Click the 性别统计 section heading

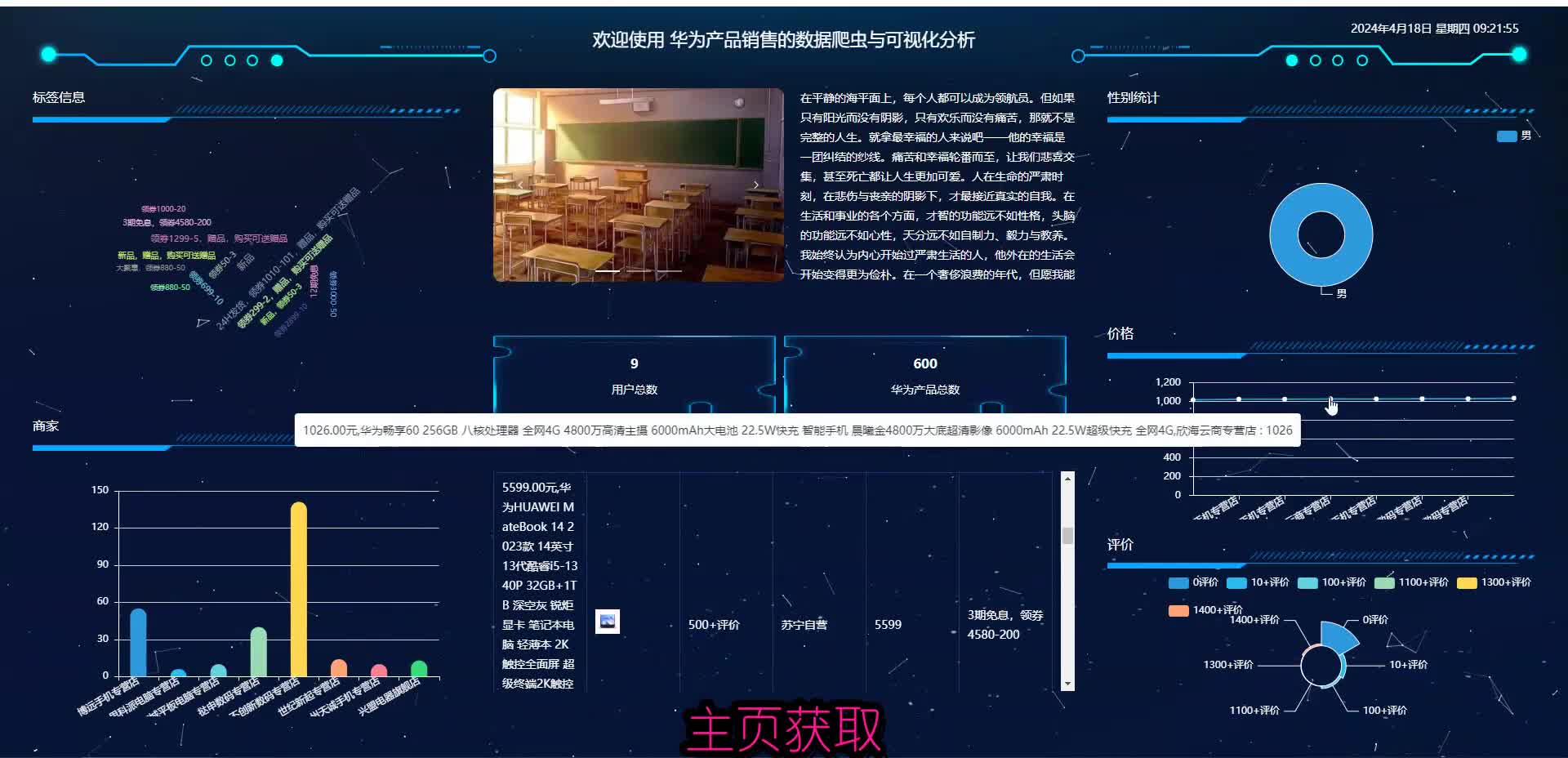(1133, 97)
